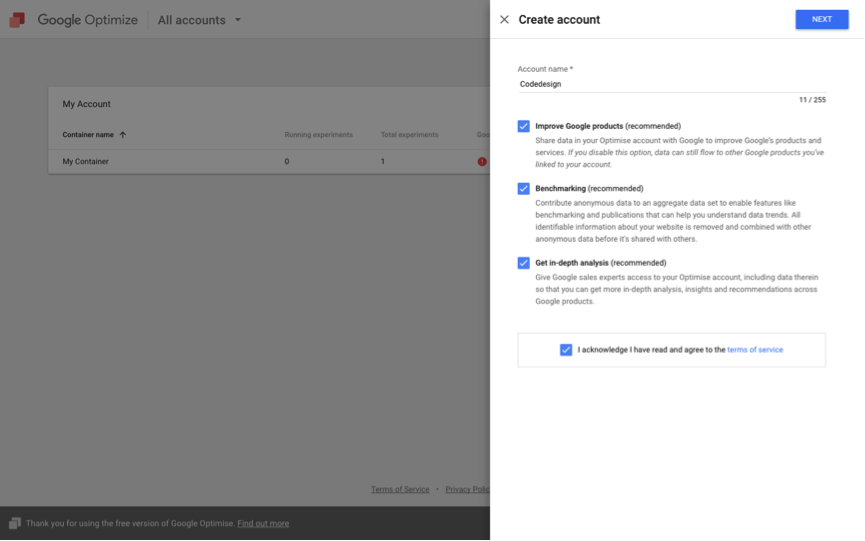Viewport: 865px width, 541px height.
Task: Click the Account name input field
Action: [x=671, y=84]
